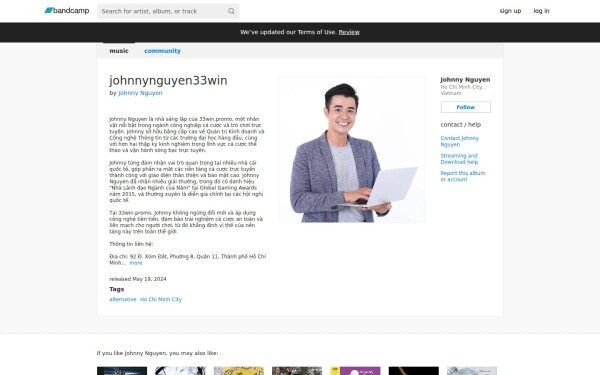Expand description with the more link

pos(136,263)
